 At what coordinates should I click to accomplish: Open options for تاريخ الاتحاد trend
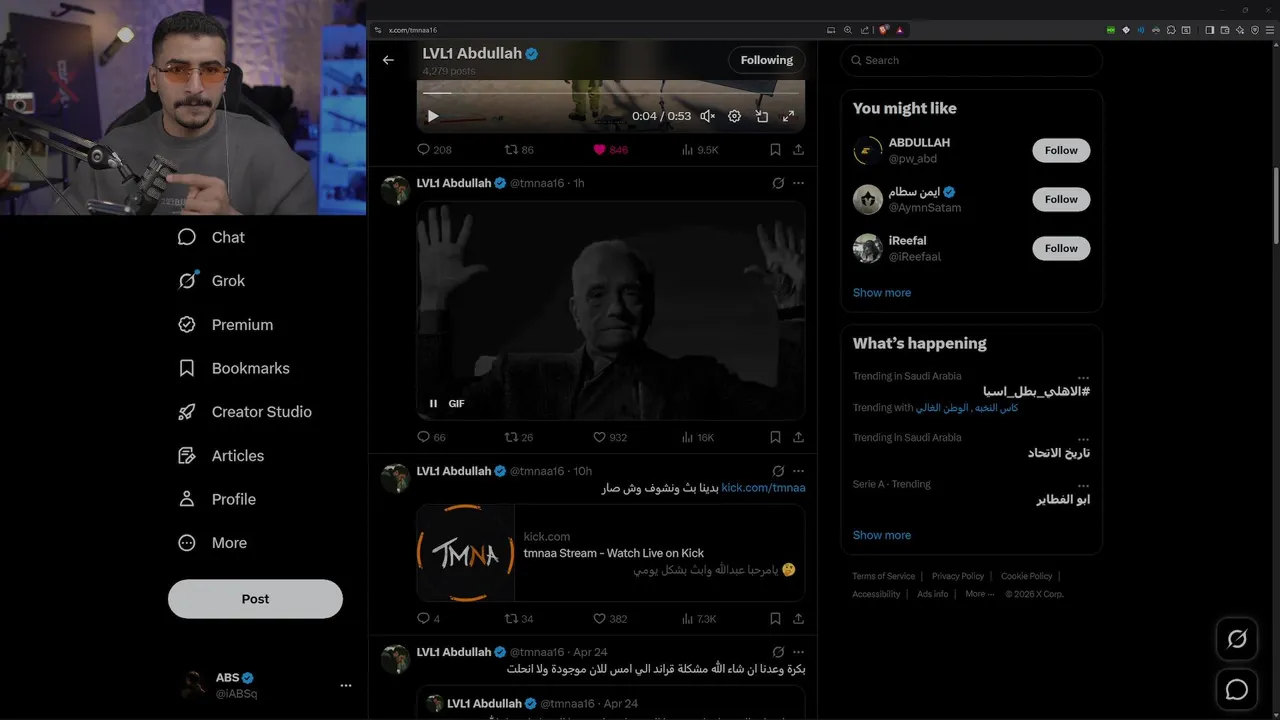1083,438
